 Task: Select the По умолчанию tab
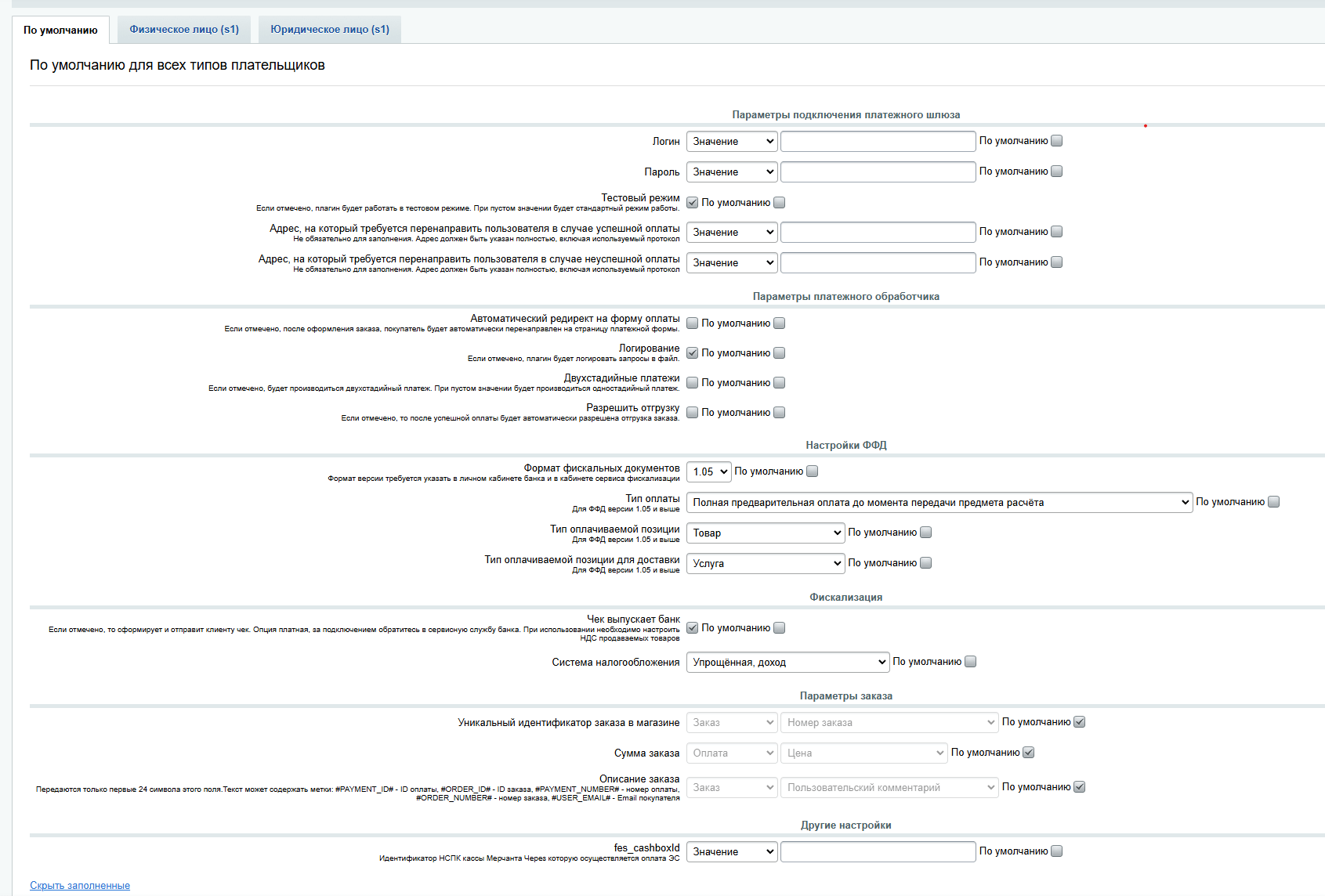click(60, 31)
